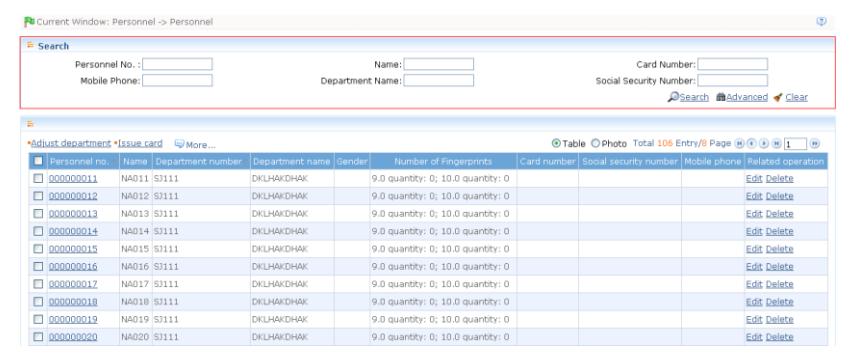This screenshot has width=852, height=363.
Task: Click the Social Security Number search field
Action: [x=732, y=80]
